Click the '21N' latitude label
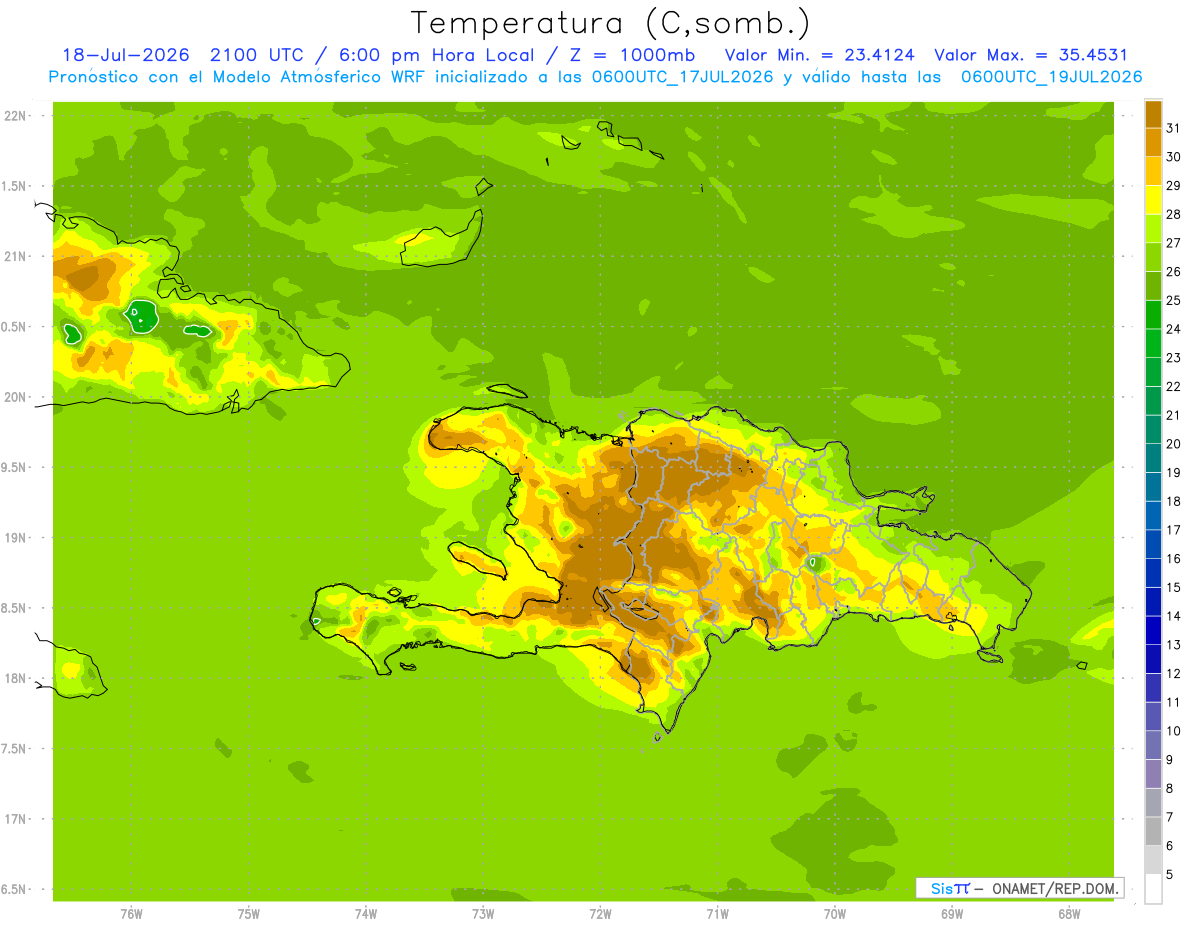This screenshot has height=927, width=1200. (15, 256)
